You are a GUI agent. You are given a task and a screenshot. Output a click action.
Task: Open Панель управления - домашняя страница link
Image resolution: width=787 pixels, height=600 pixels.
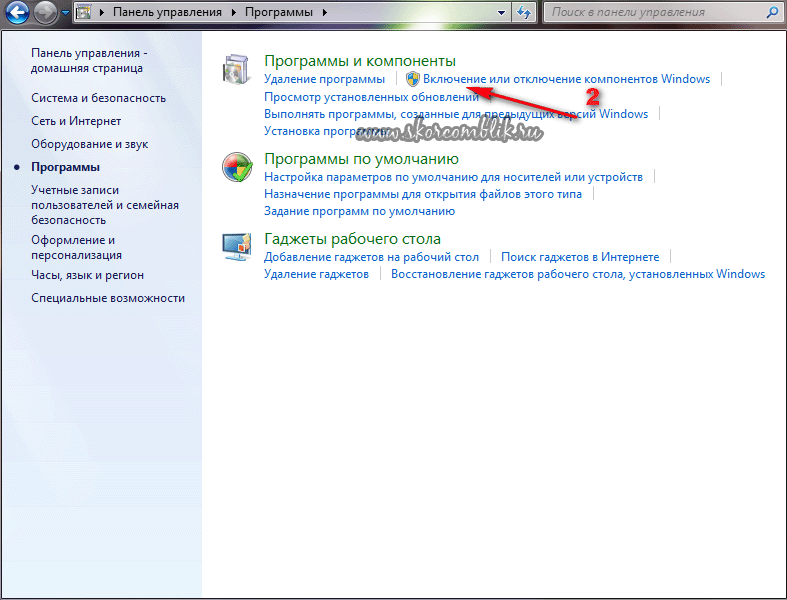[x=89, y=60]
